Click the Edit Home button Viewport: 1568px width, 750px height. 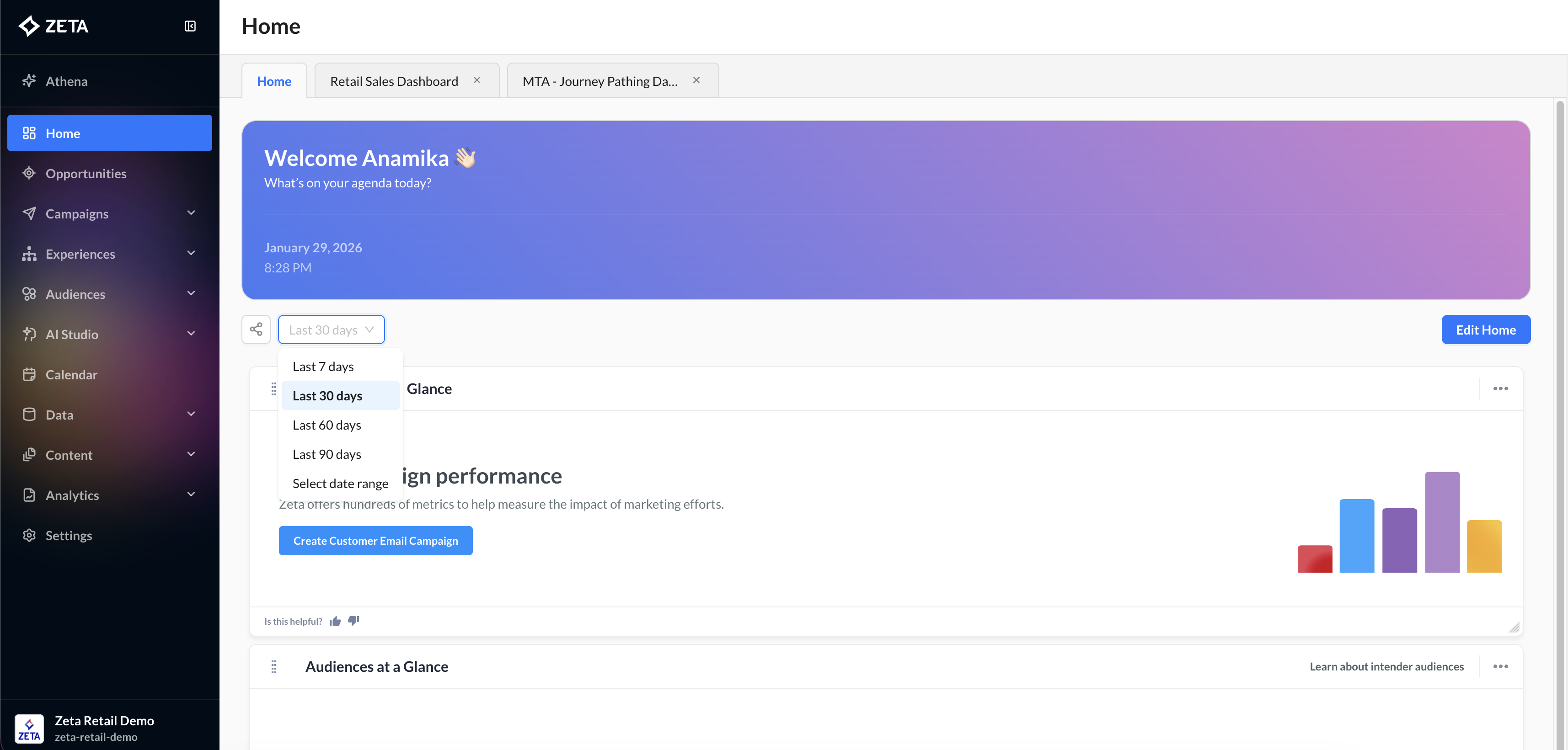[1485, 330]
